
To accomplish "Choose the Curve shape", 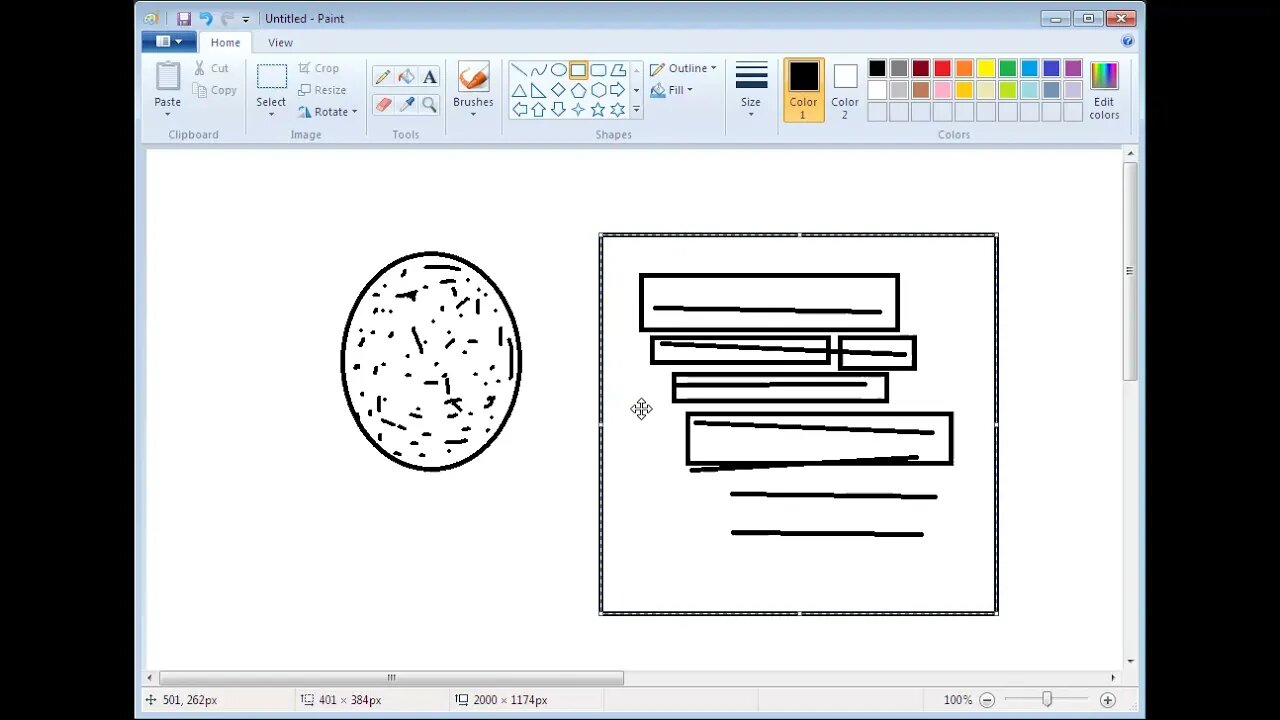I will 539,70.
